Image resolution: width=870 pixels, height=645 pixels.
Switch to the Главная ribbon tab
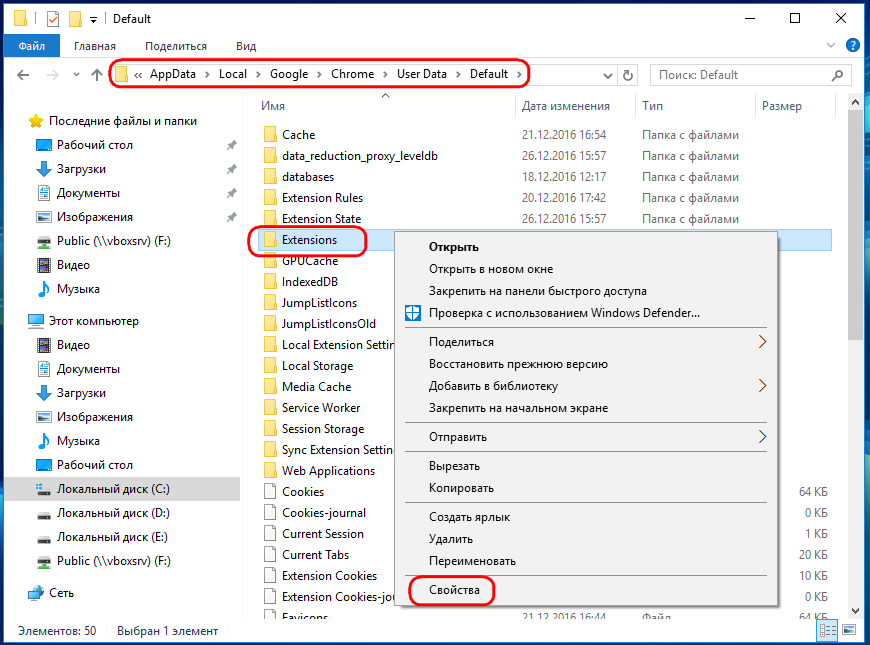95,46
